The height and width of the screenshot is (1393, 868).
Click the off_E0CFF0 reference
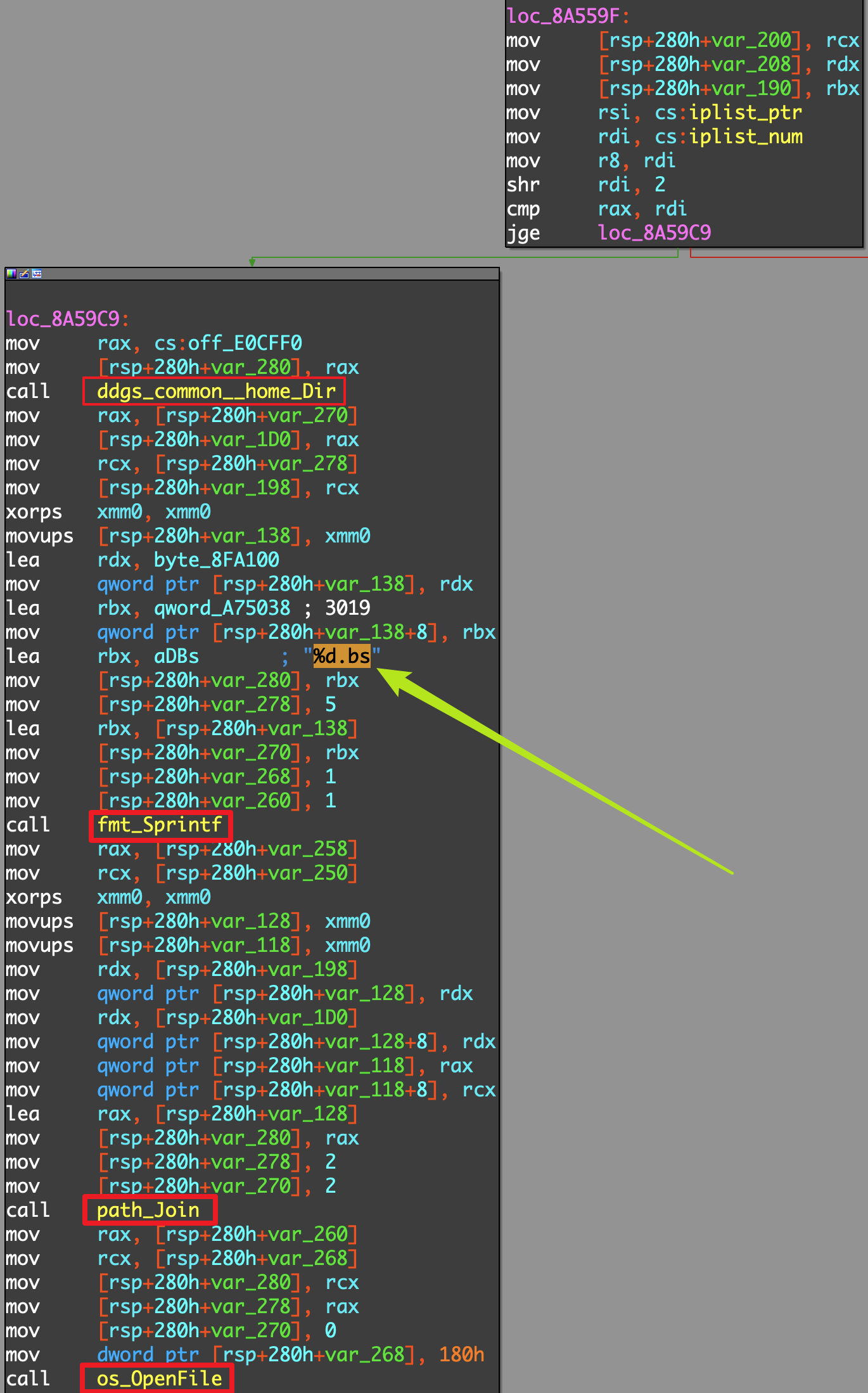pyautogui.click(x=245, y=343)
